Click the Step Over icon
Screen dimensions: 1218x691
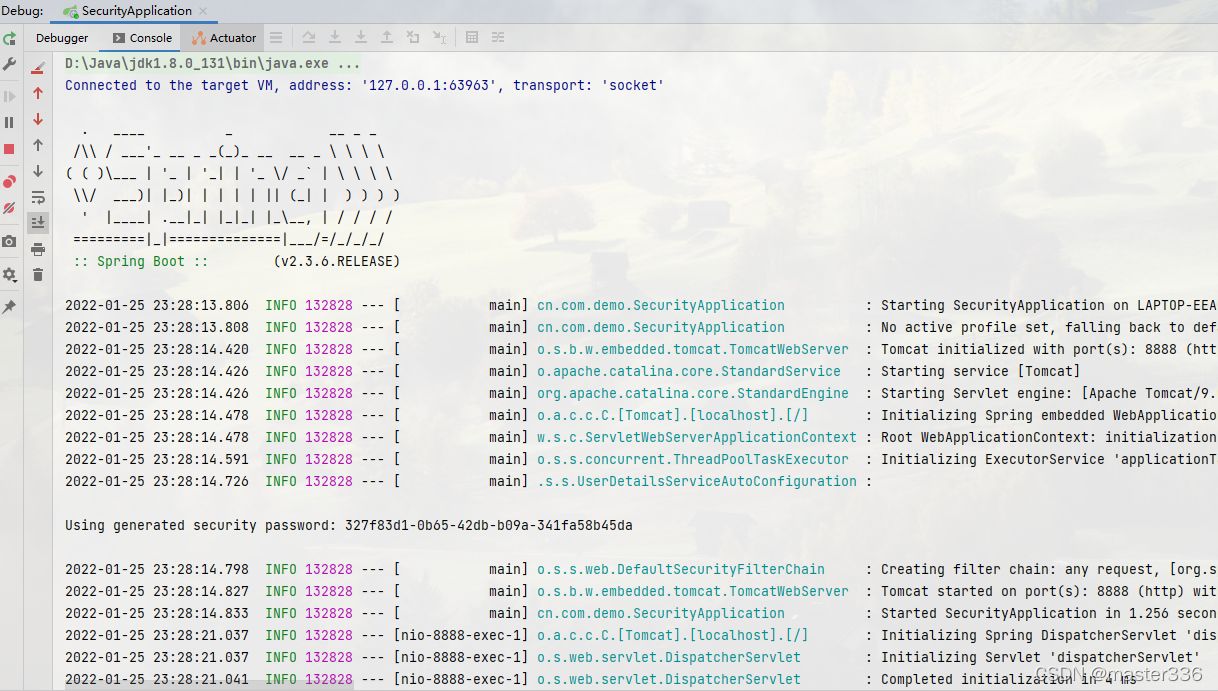click(x=309, y=38)
